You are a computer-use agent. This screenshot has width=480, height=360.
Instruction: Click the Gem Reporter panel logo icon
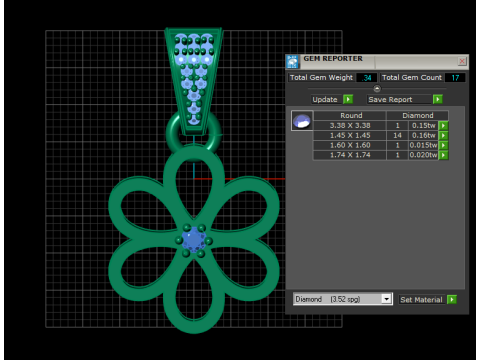pos(292,62)
